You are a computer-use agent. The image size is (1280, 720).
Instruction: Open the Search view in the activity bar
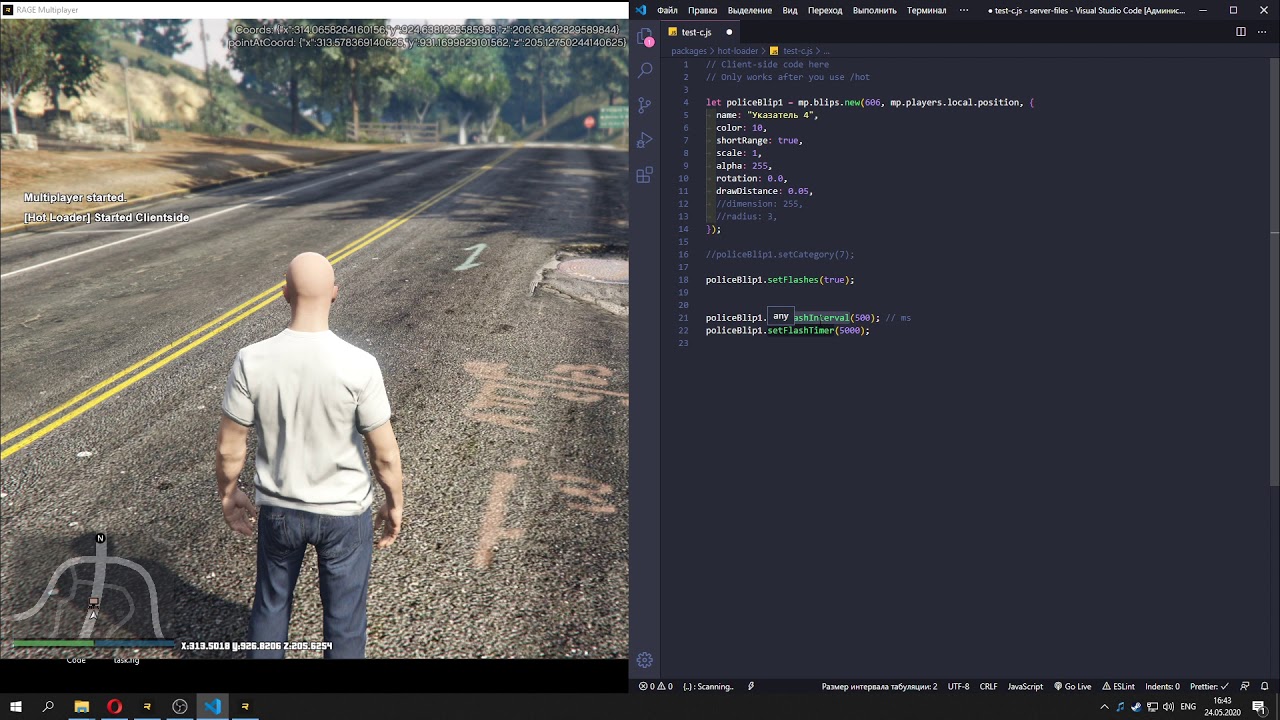pyautogui.click(x=645, y=70)
